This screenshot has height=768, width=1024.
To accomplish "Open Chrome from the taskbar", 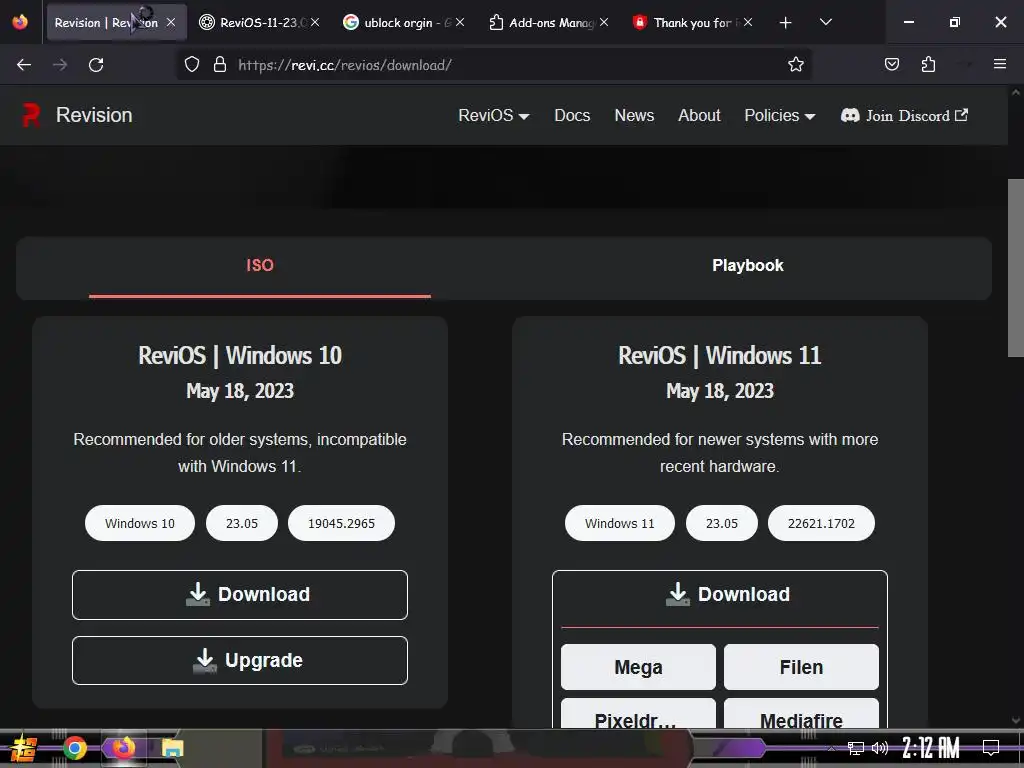I will [74, 748].
